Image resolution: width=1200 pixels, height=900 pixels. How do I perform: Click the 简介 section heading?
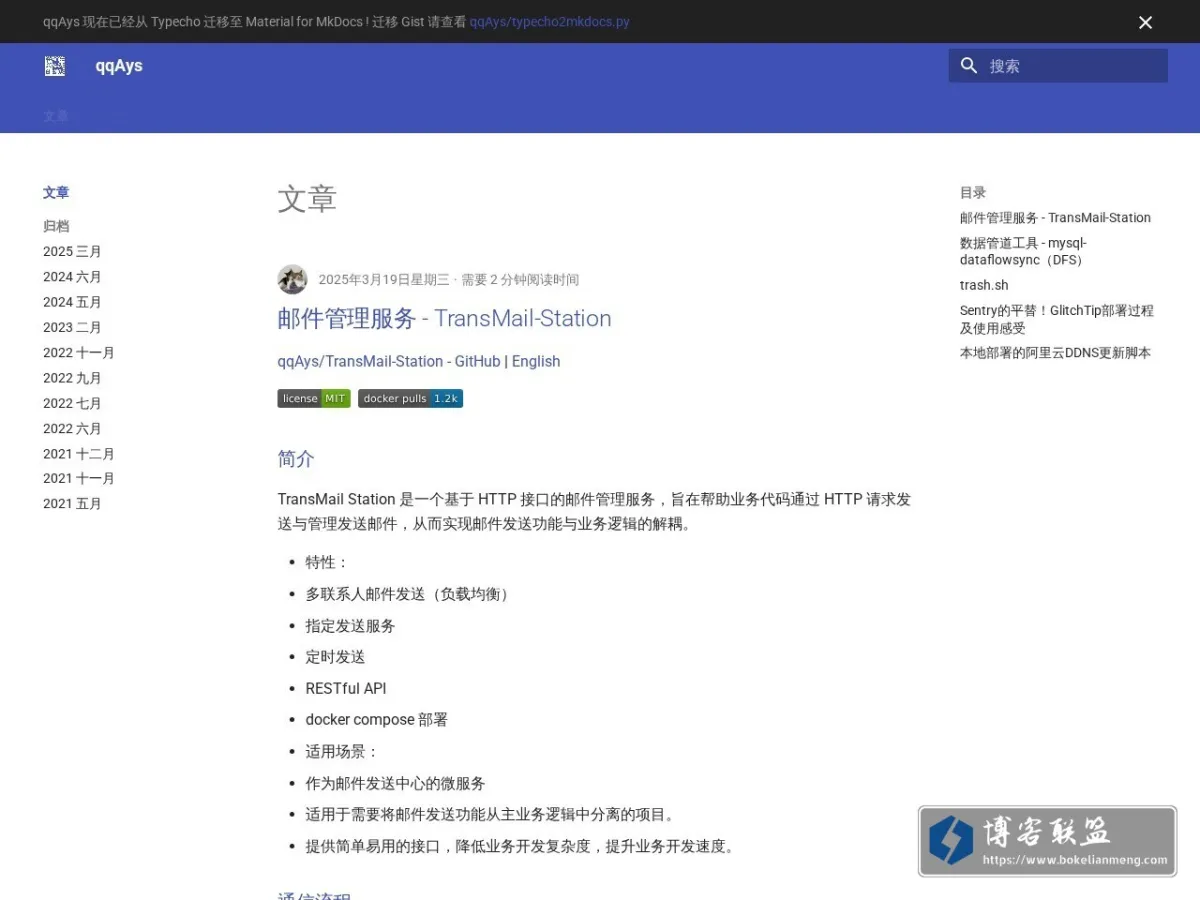296,459
